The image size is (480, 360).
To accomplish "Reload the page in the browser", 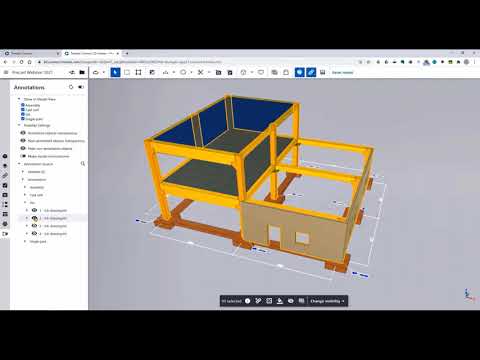I will (21, 62).
